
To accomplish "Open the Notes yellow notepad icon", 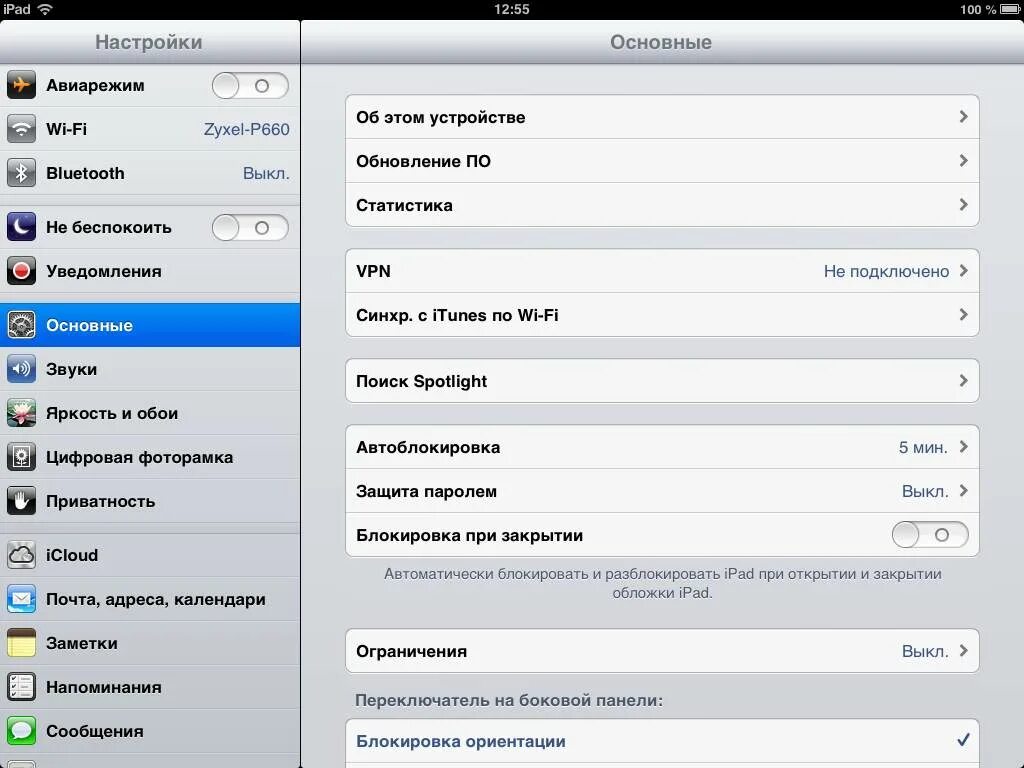I will (x=21, y=643).
